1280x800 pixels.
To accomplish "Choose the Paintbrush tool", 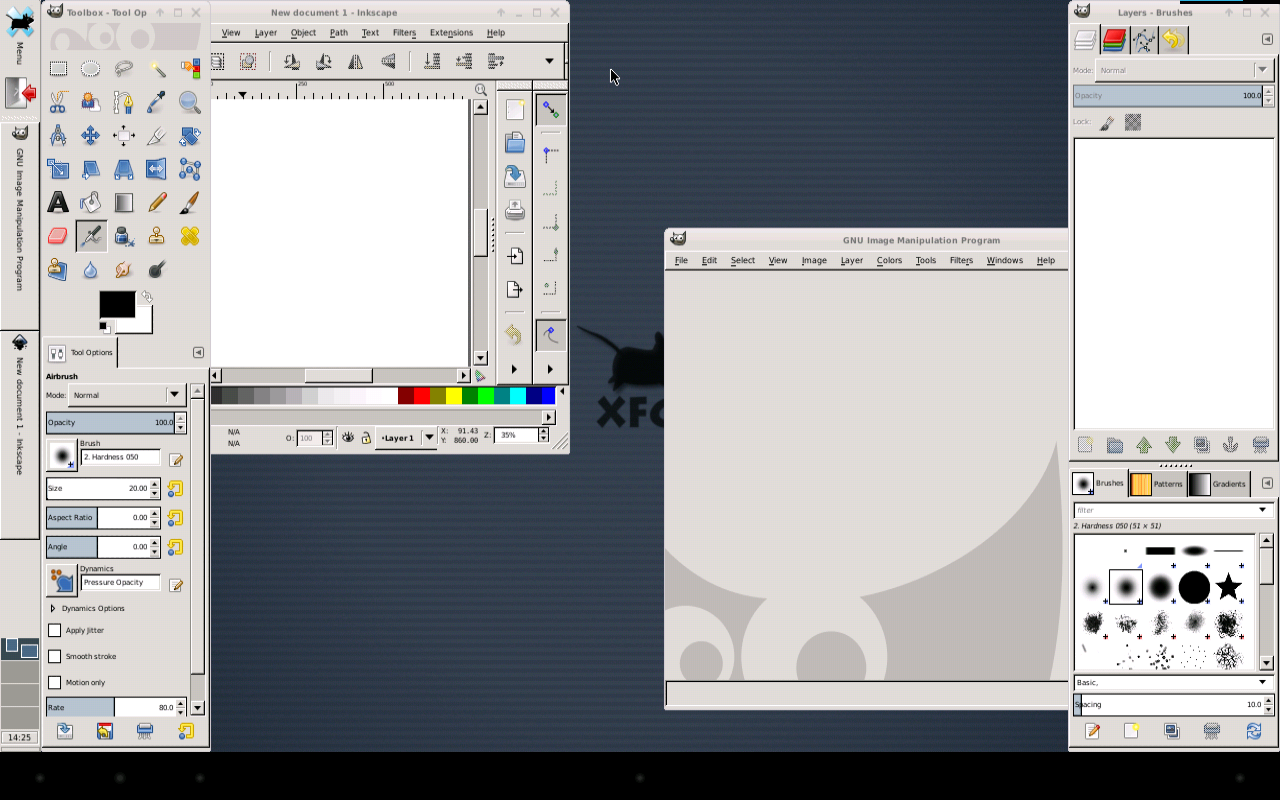I will pos(190,203).
